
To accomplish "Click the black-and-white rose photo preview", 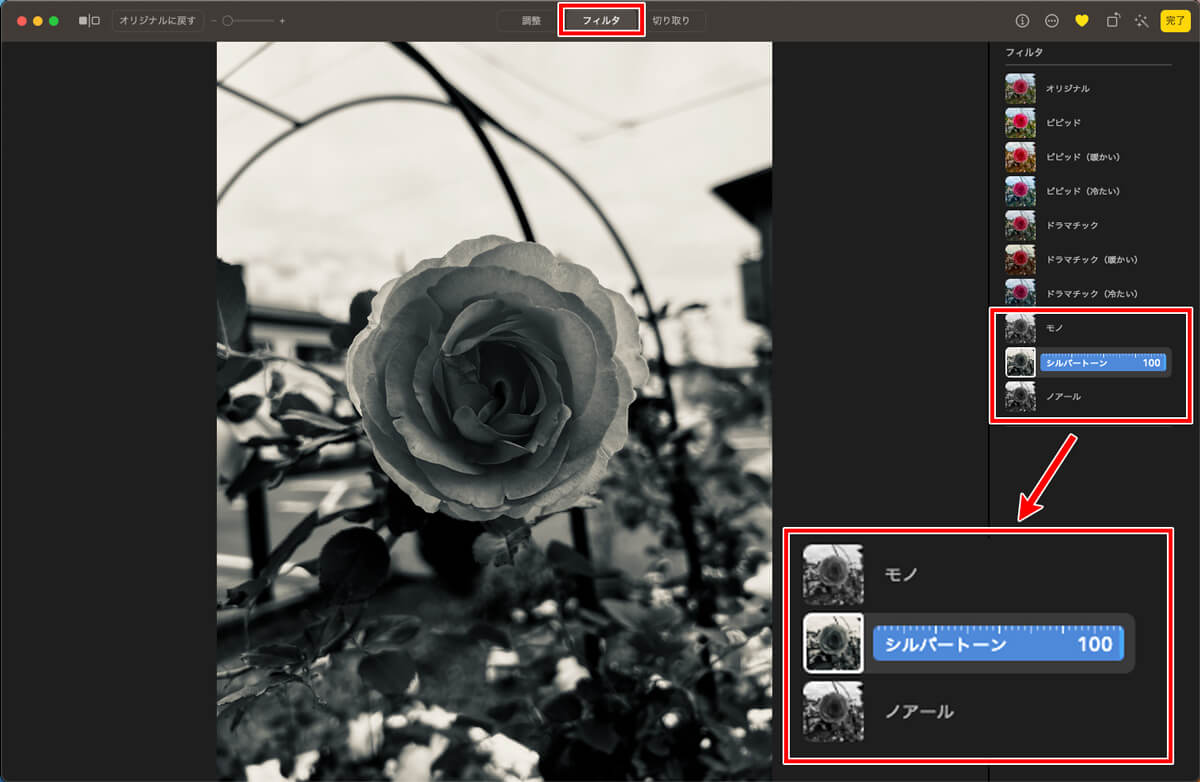I will click(x=494, y=411).
